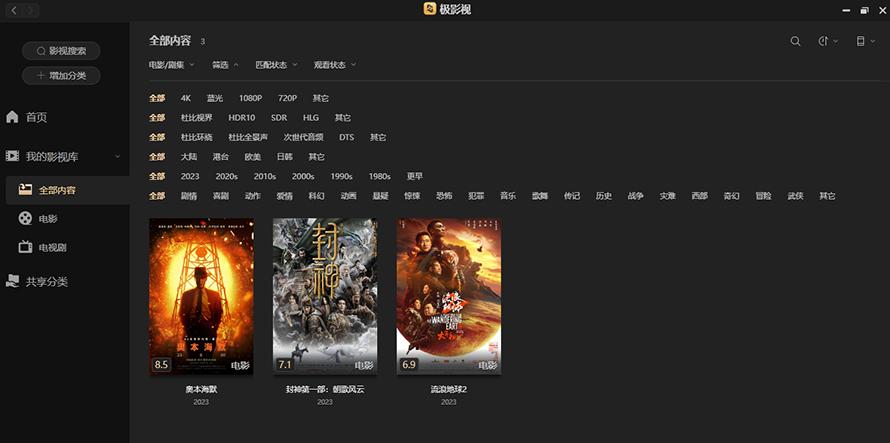Screen dimensions: 890x443
Task: Filter by 杜比视界
Action: click(196, 118)
